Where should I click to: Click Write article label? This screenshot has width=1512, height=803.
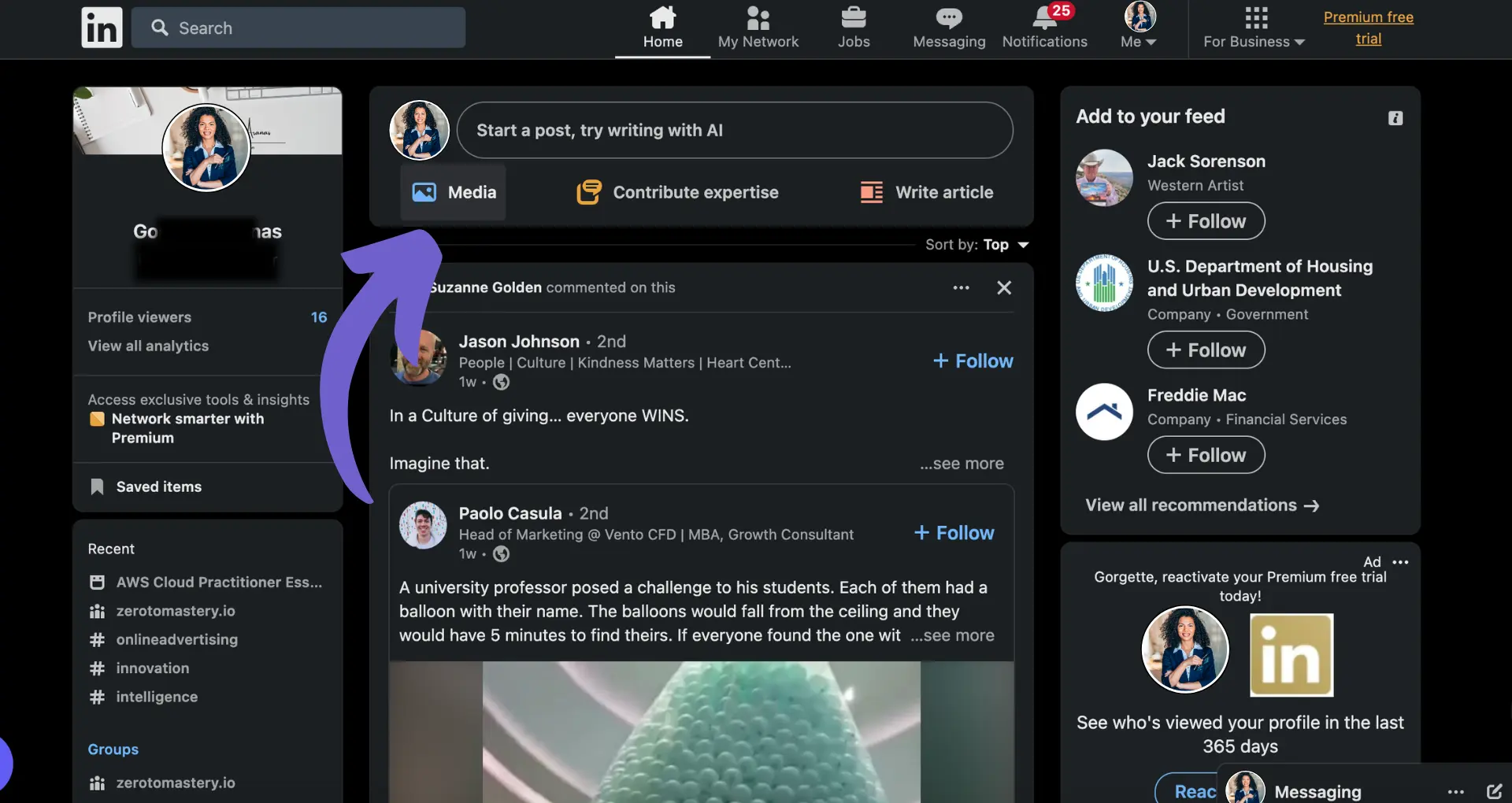pyautogui.click(x=944, y=192)
